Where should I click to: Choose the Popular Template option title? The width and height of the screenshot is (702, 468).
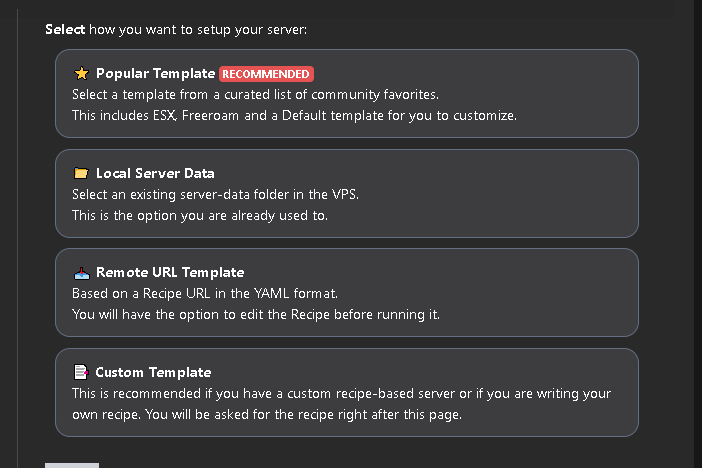click(155, 73)
